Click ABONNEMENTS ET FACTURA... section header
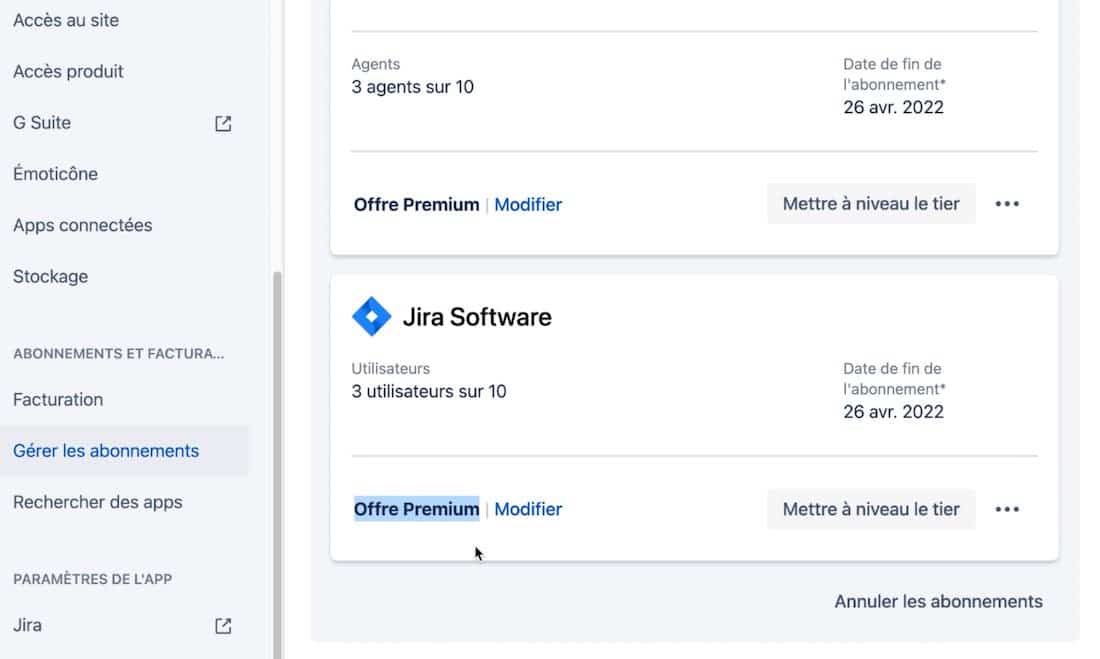This screenshot has width=1100, height=659. (x=119, y=354)
